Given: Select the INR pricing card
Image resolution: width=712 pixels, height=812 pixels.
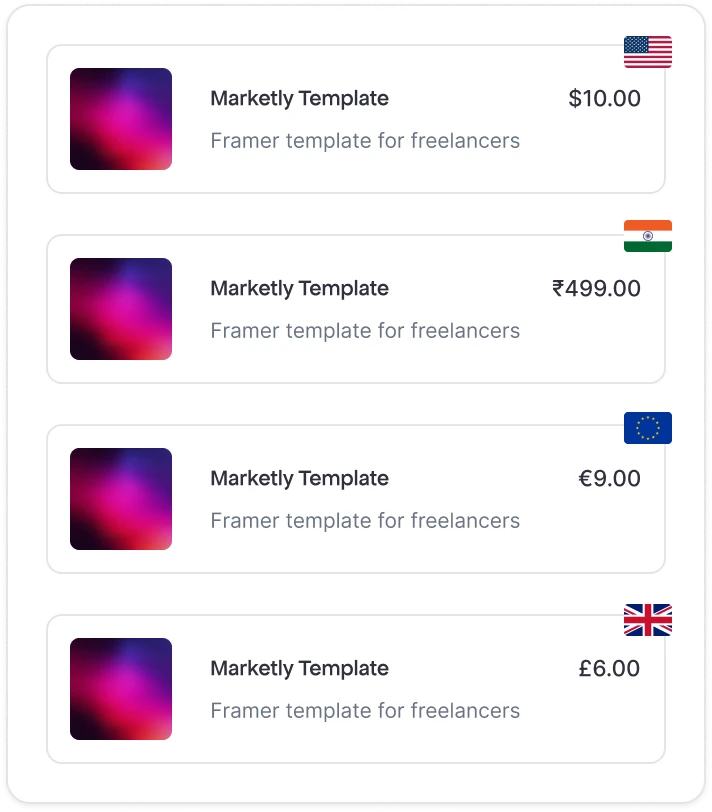Looking at the screenshot, I should [356, 308].
